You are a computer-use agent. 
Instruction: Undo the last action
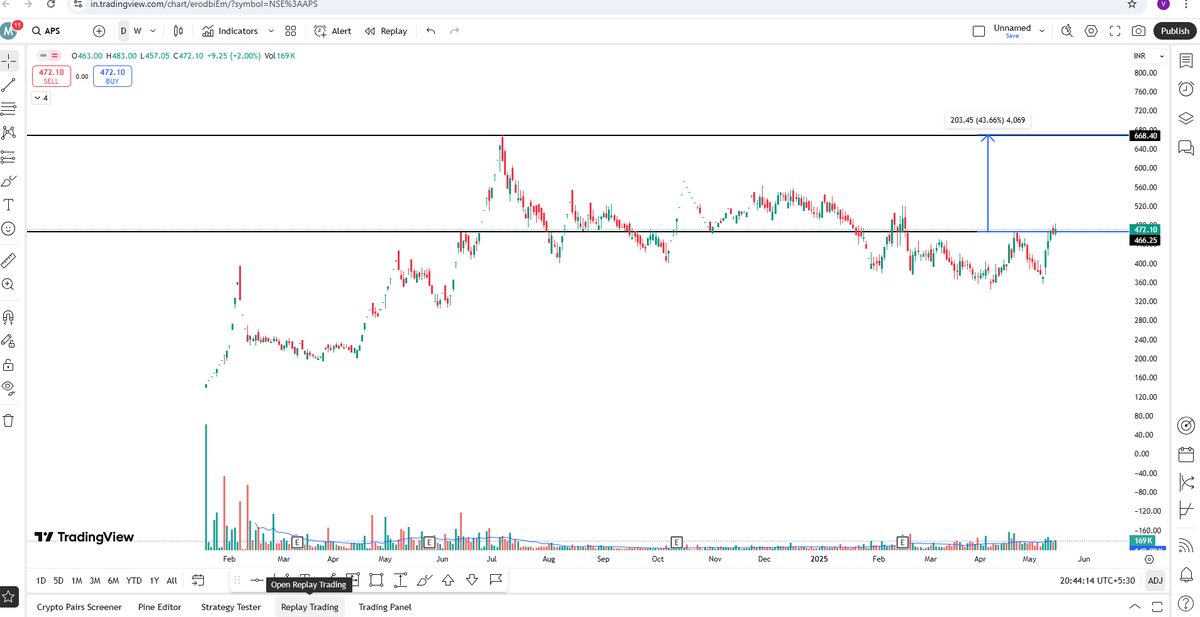tap(431, 31)
